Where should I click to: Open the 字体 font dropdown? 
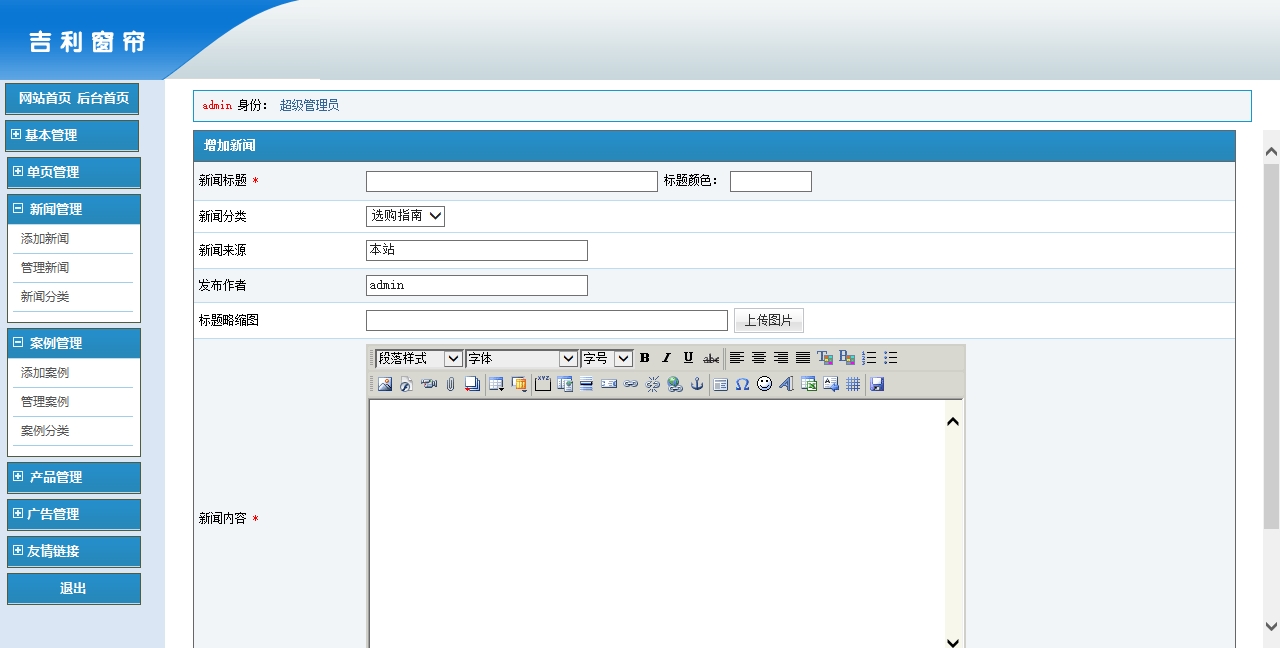click(x=522, y=358)
